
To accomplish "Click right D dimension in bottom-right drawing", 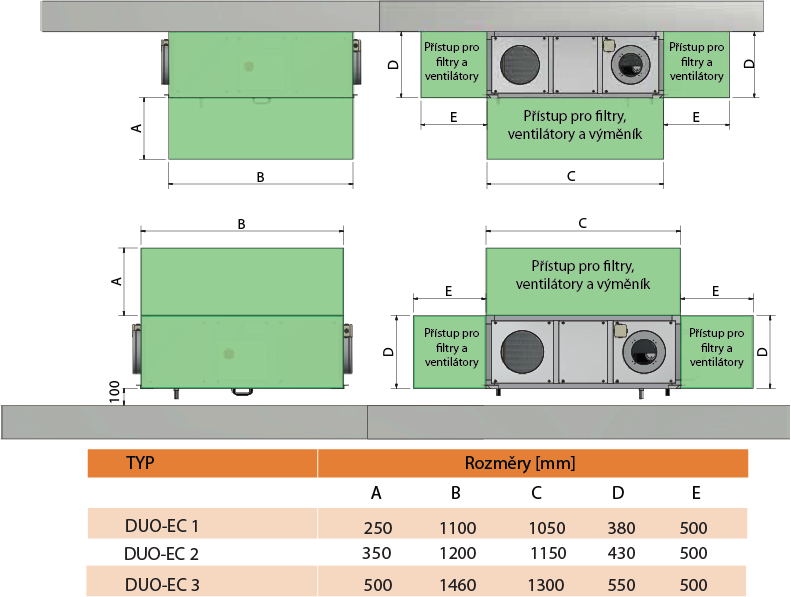I will pyautogui.click(x=763, y=352).
